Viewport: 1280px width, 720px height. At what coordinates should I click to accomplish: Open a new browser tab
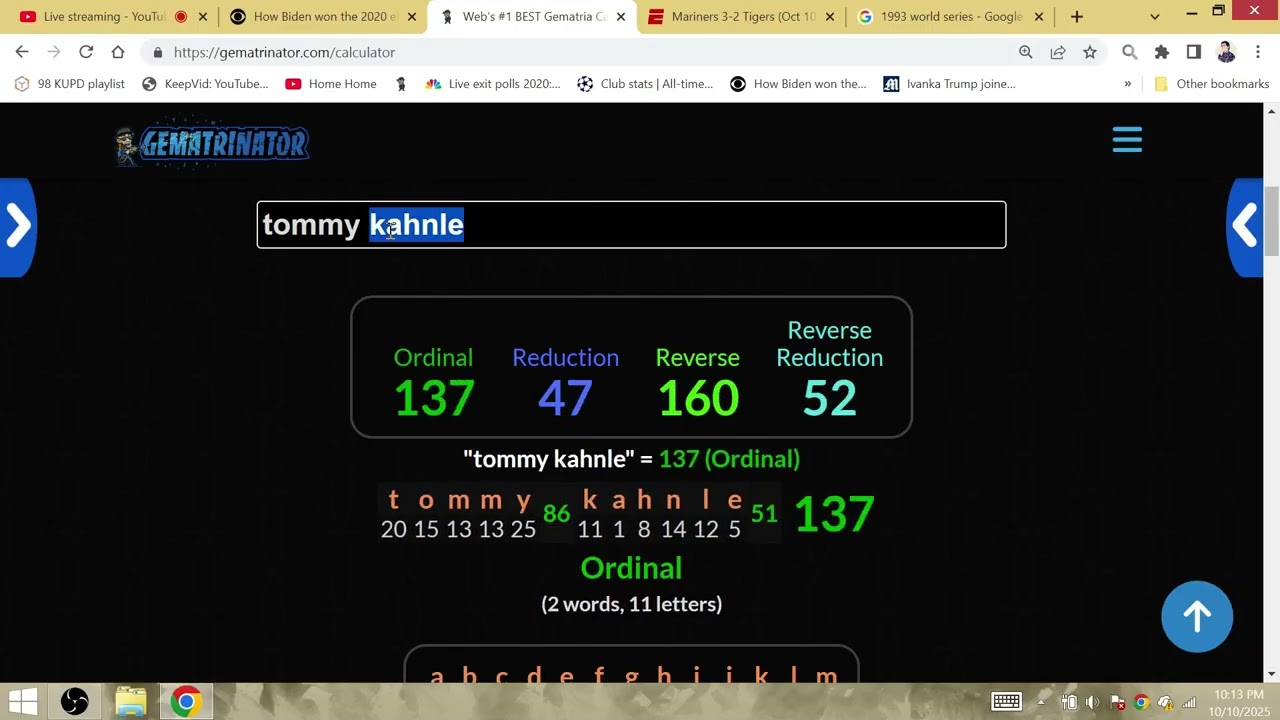click(x=1077, y=17)
